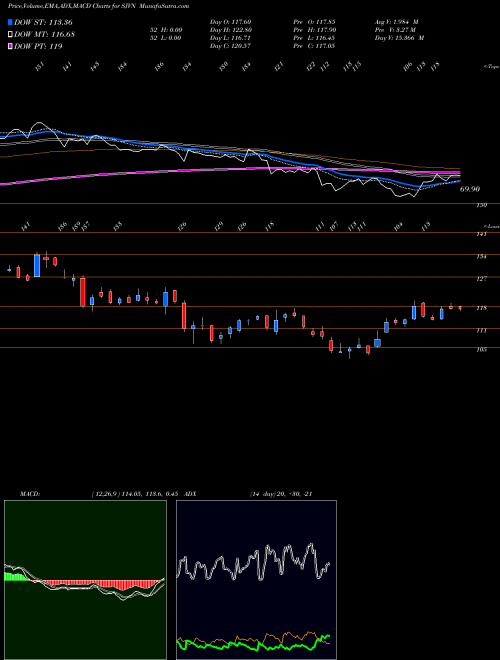Click the 134 price axis label

[x=481, y=256]
